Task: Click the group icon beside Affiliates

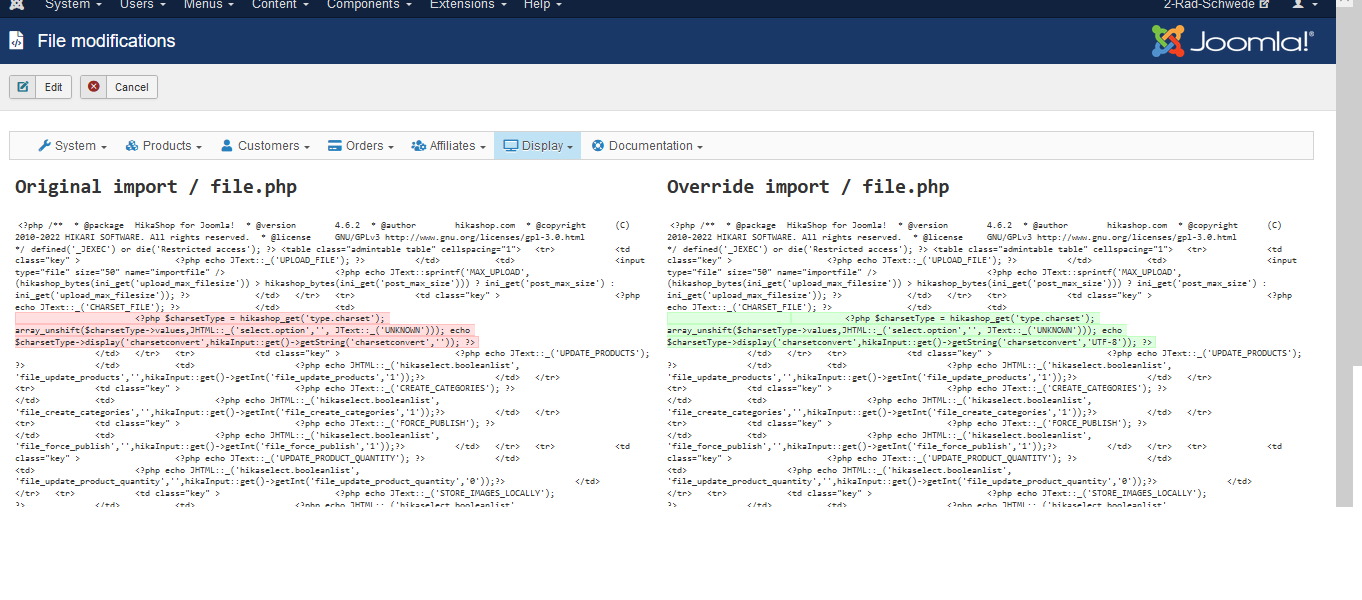Action: click(x=418, y=146)
